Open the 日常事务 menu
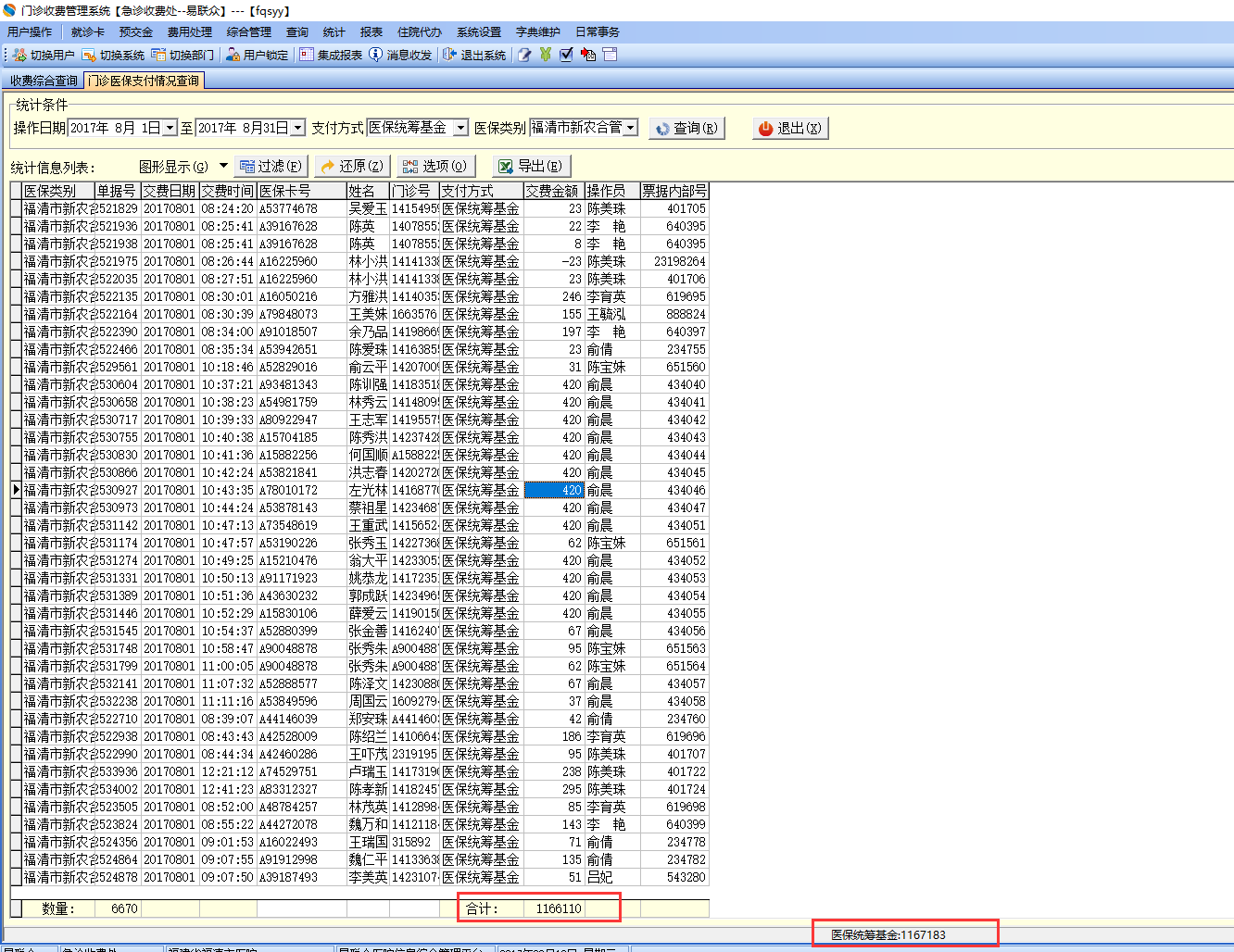 pos(598,31)
